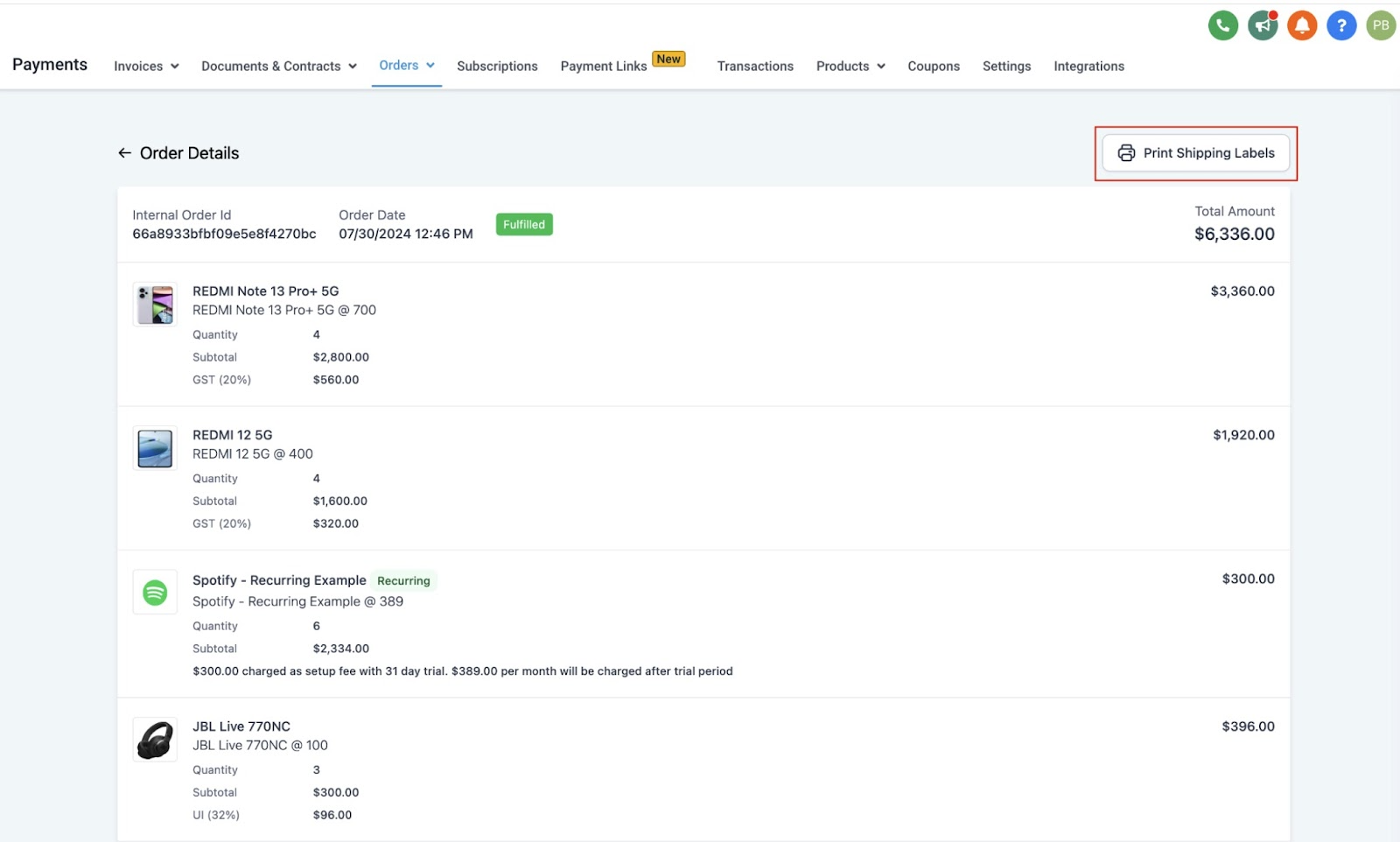
Task: Go to the Settings tab
Action: click(x=1006, y=67)
